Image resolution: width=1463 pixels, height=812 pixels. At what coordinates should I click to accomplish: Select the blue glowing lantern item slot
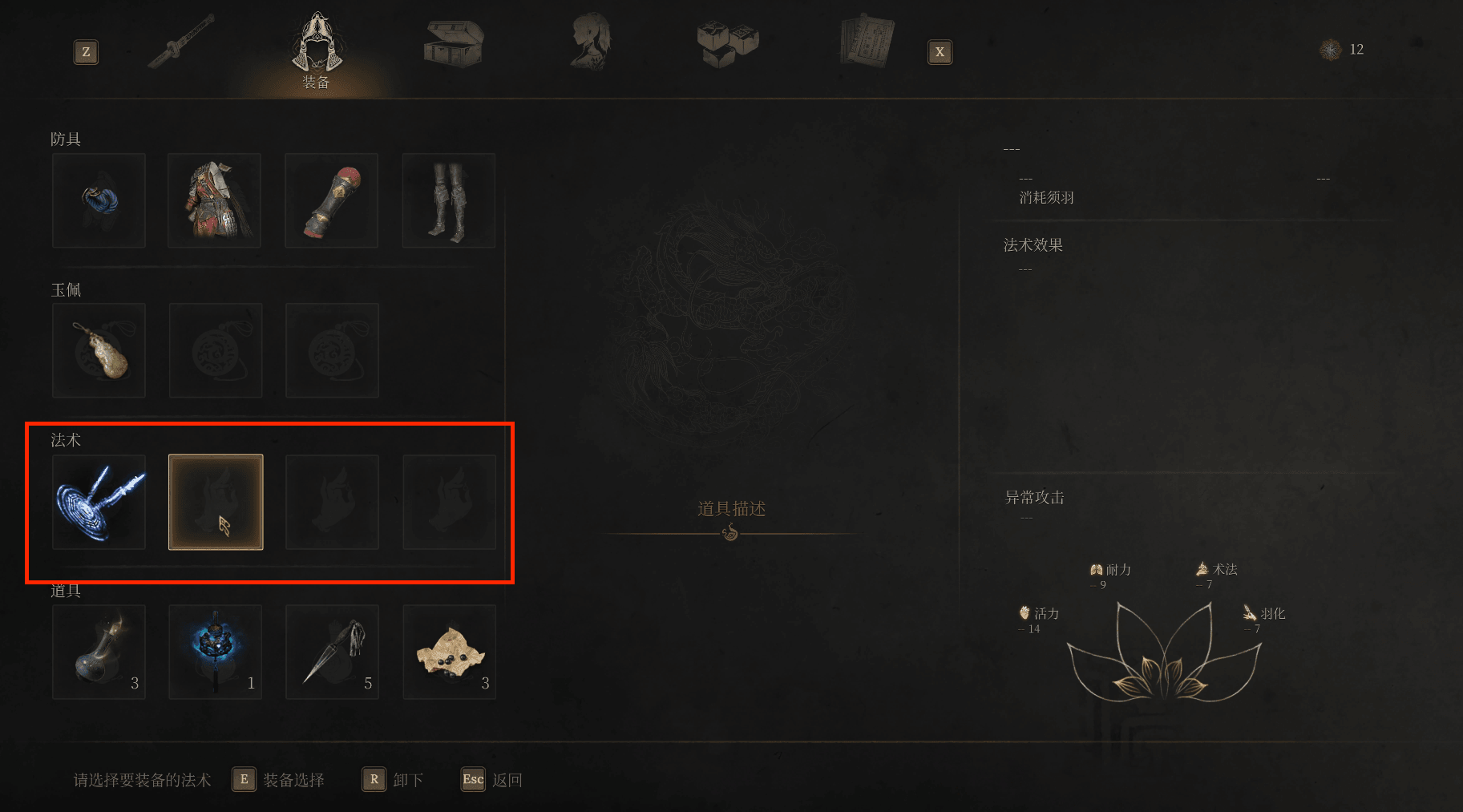click(x=215, y=652)
